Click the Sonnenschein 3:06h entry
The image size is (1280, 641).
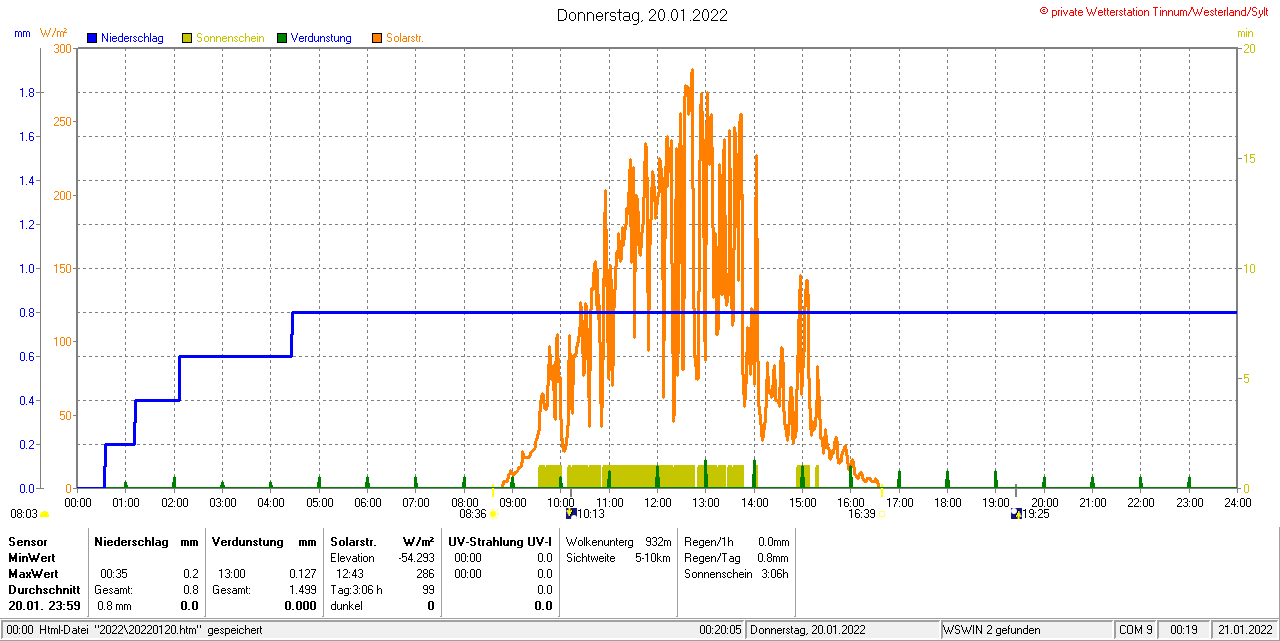[736, 574]
